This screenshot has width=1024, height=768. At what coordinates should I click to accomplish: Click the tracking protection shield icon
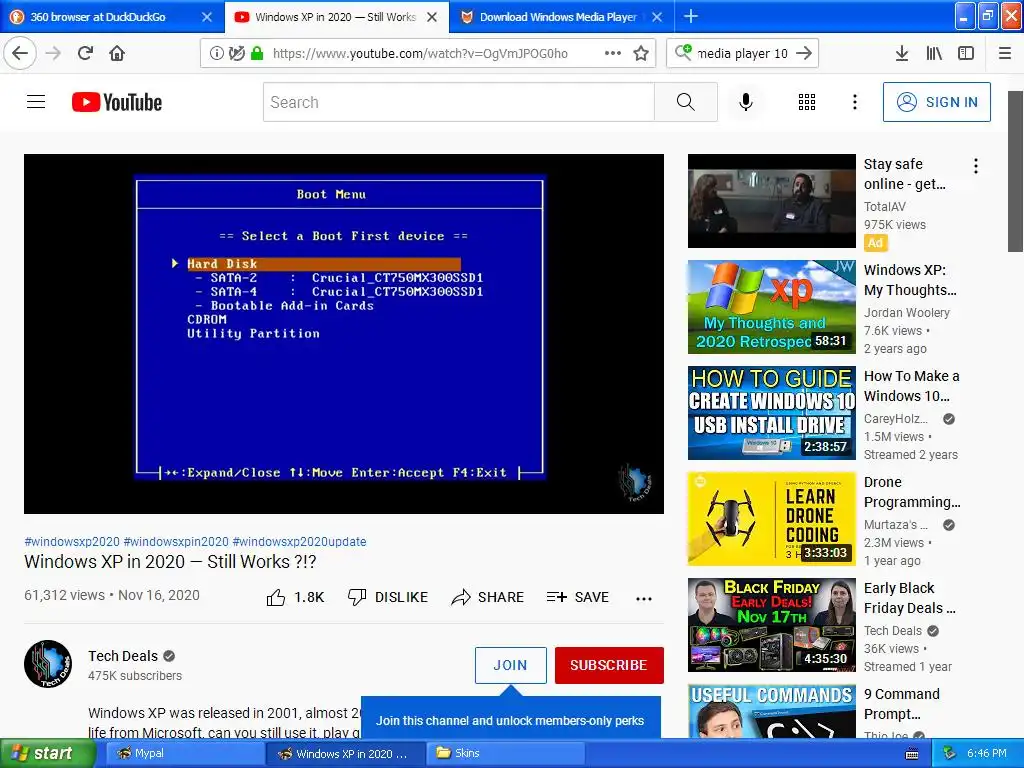(x=236, y=53)
